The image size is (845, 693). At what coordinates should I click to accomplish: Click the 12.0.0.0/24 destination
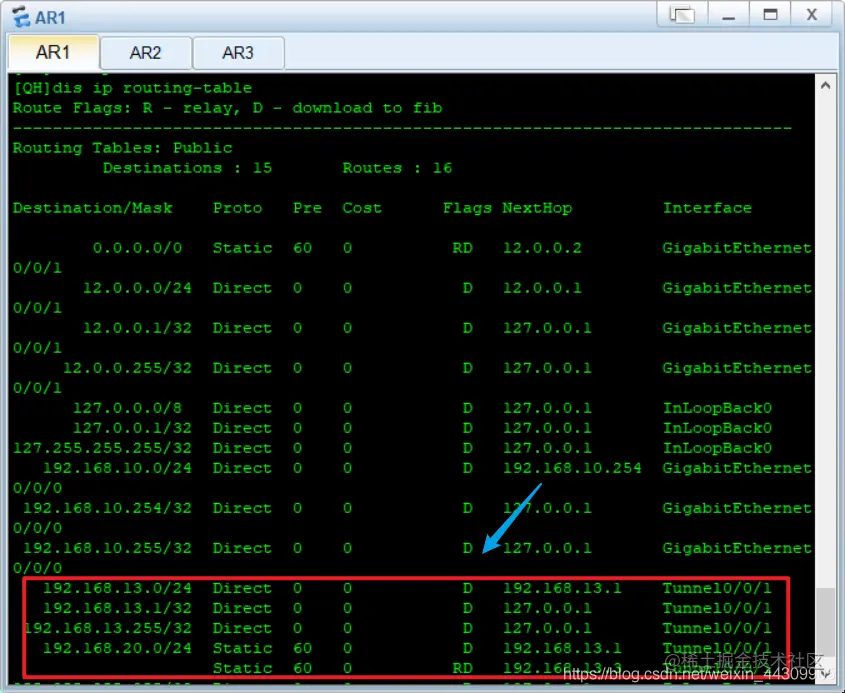point(137,288)
